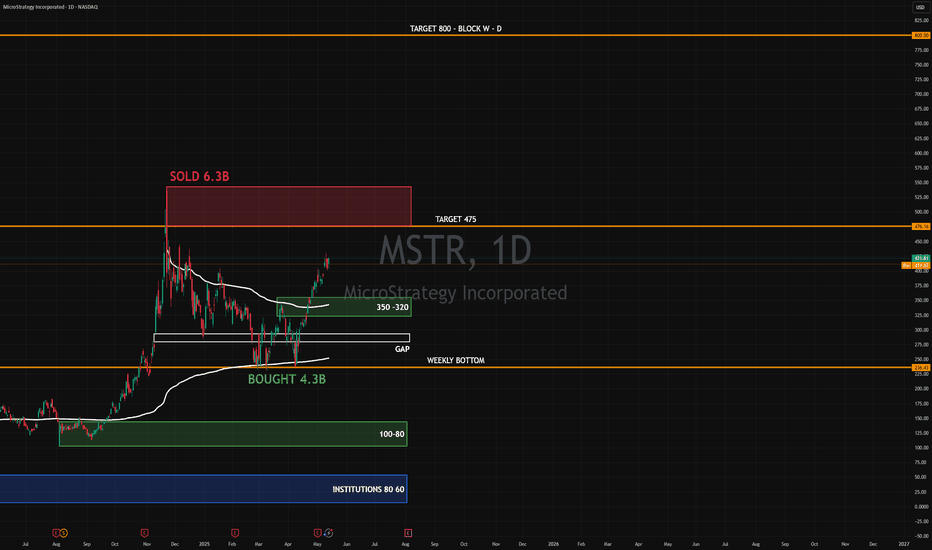
Task: Open the earnings marker at August 2024
Action: 56,533
